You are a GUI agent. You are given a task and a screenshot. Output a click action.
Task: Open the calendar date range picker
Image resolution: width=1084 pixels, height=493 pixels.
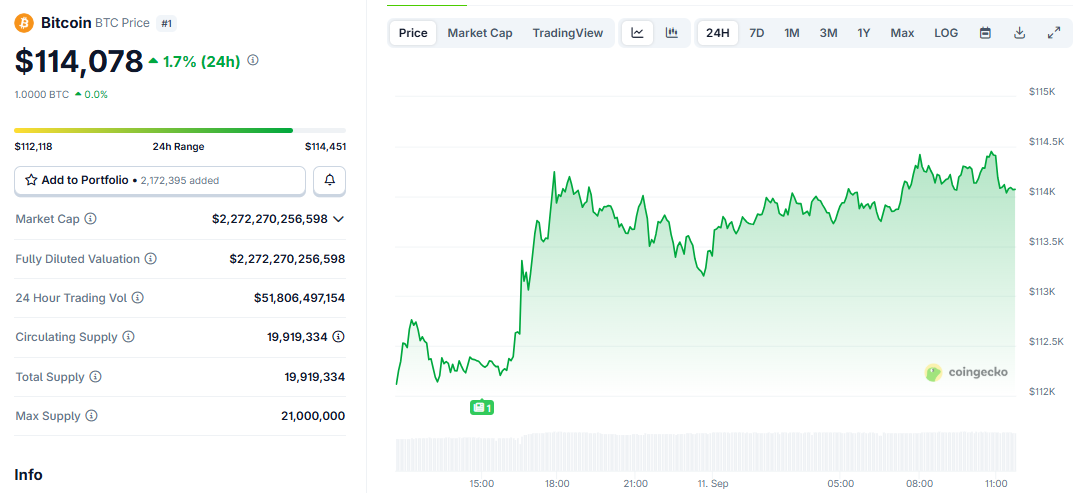[x=986, y=32]
